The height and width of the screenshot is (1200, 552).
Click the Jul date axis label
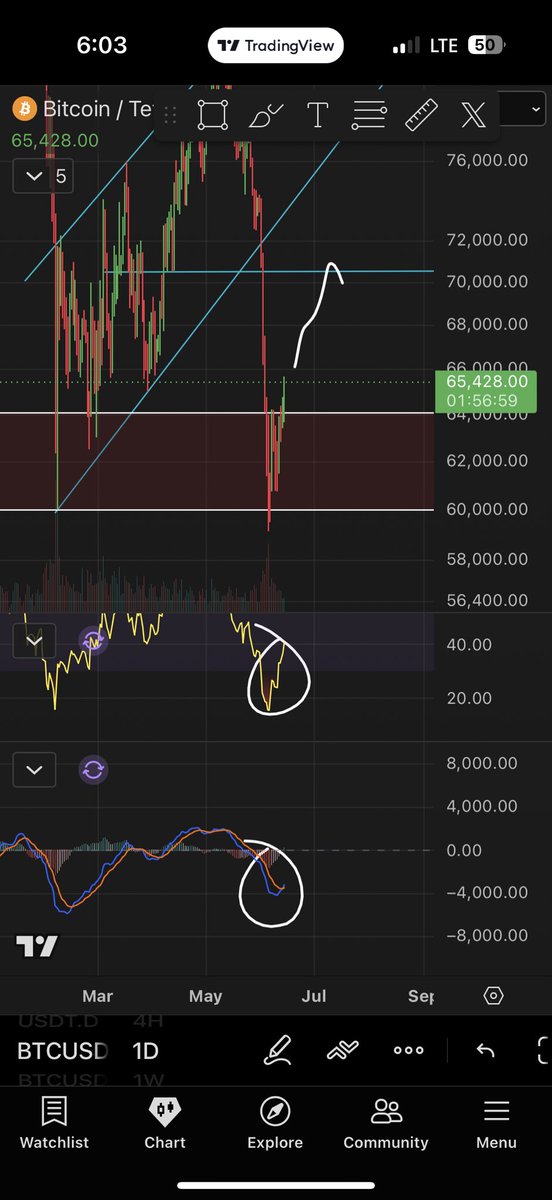coord(315,997)
